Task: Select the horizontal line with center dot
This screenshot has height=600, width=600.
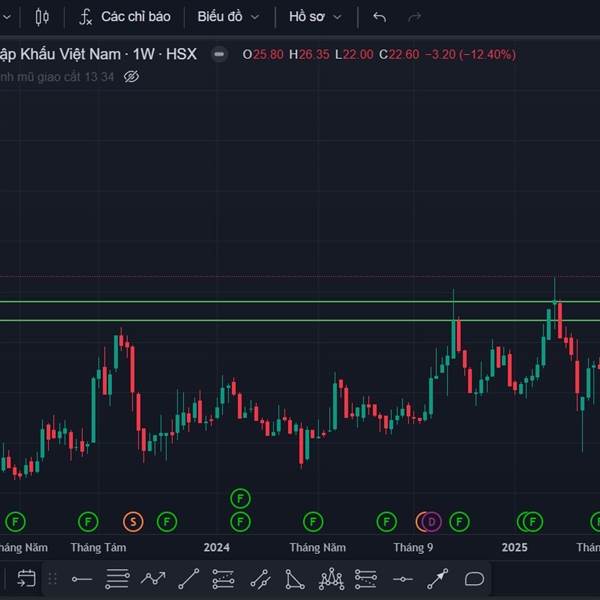Action: [403, 579]
